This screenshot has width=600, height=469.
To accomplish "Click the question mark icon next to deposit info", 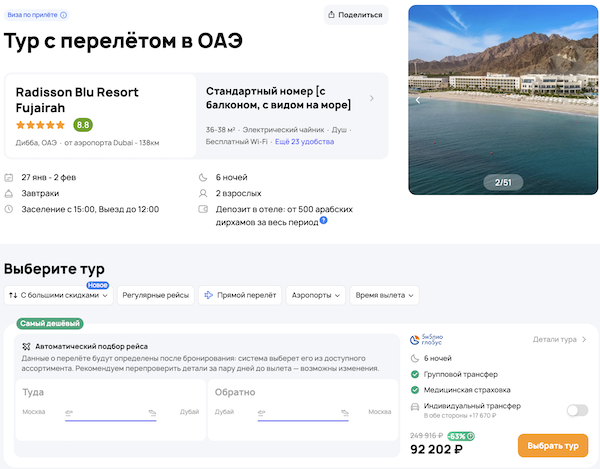I will point(324,220).
